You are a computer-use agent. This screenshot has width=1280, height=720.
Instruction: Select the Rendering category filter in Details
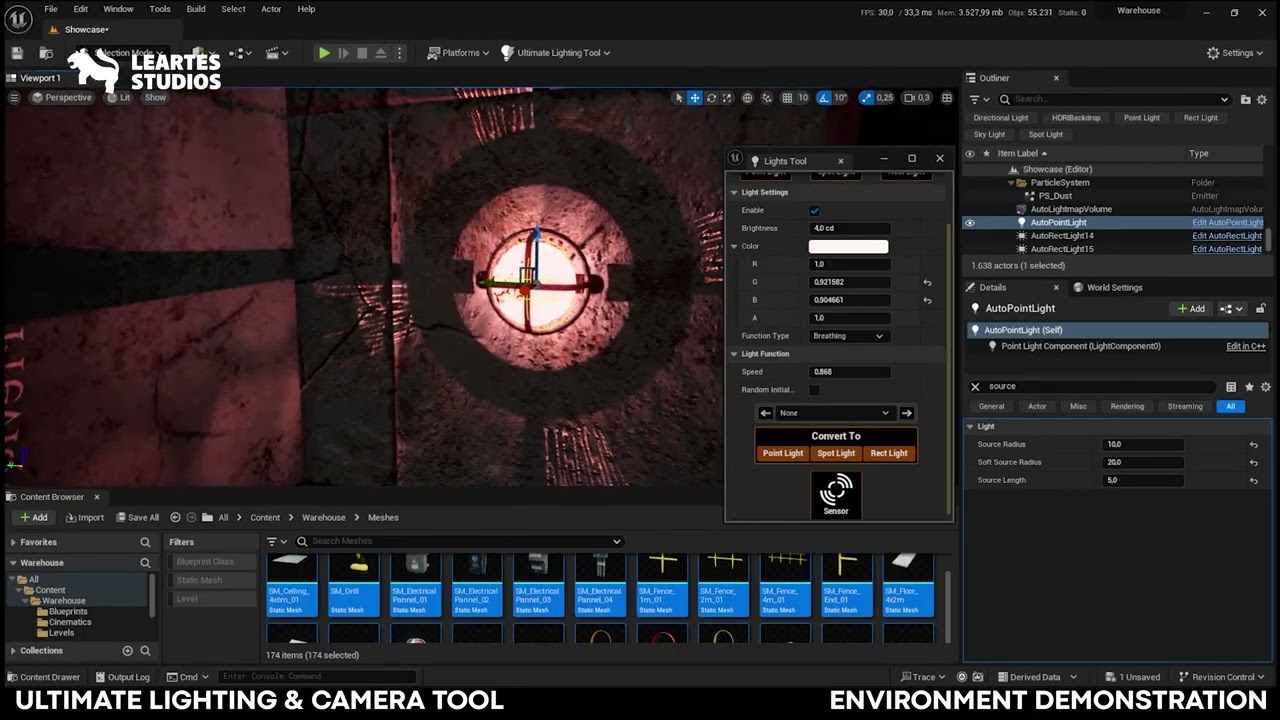(1127, 407)
